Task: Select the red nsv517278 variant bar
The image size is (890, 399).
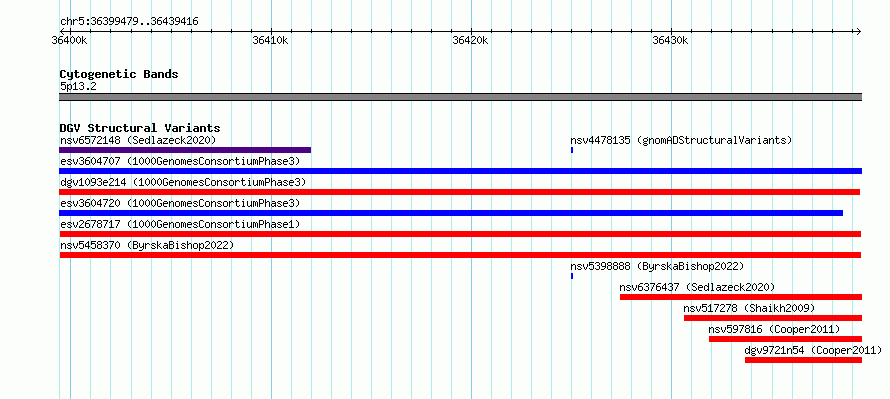Action: pos(773,318)
